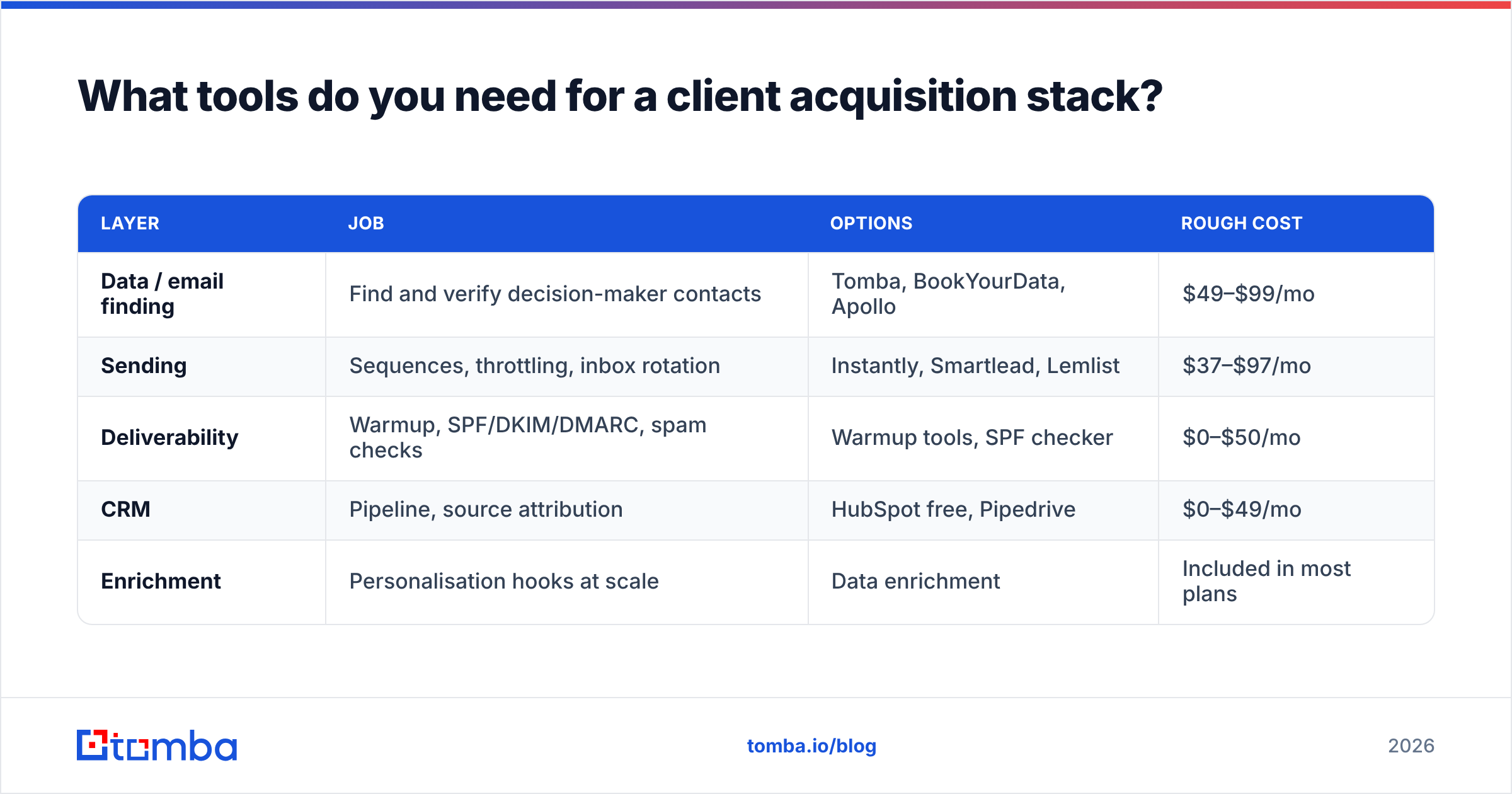The image size is (1512, 794).
Task: Click the client acquisition stack heading
Action: 620,97
